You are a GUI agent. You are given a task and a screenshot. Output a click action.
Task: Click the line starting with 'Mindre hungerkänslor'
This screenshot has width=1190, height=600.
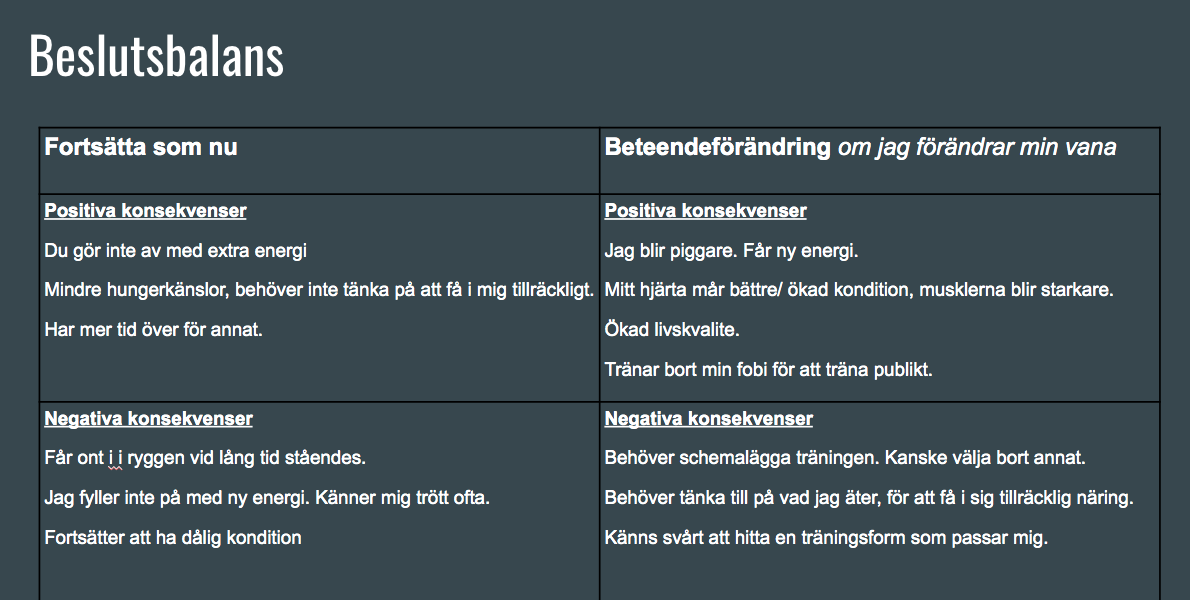coord(320,291)
